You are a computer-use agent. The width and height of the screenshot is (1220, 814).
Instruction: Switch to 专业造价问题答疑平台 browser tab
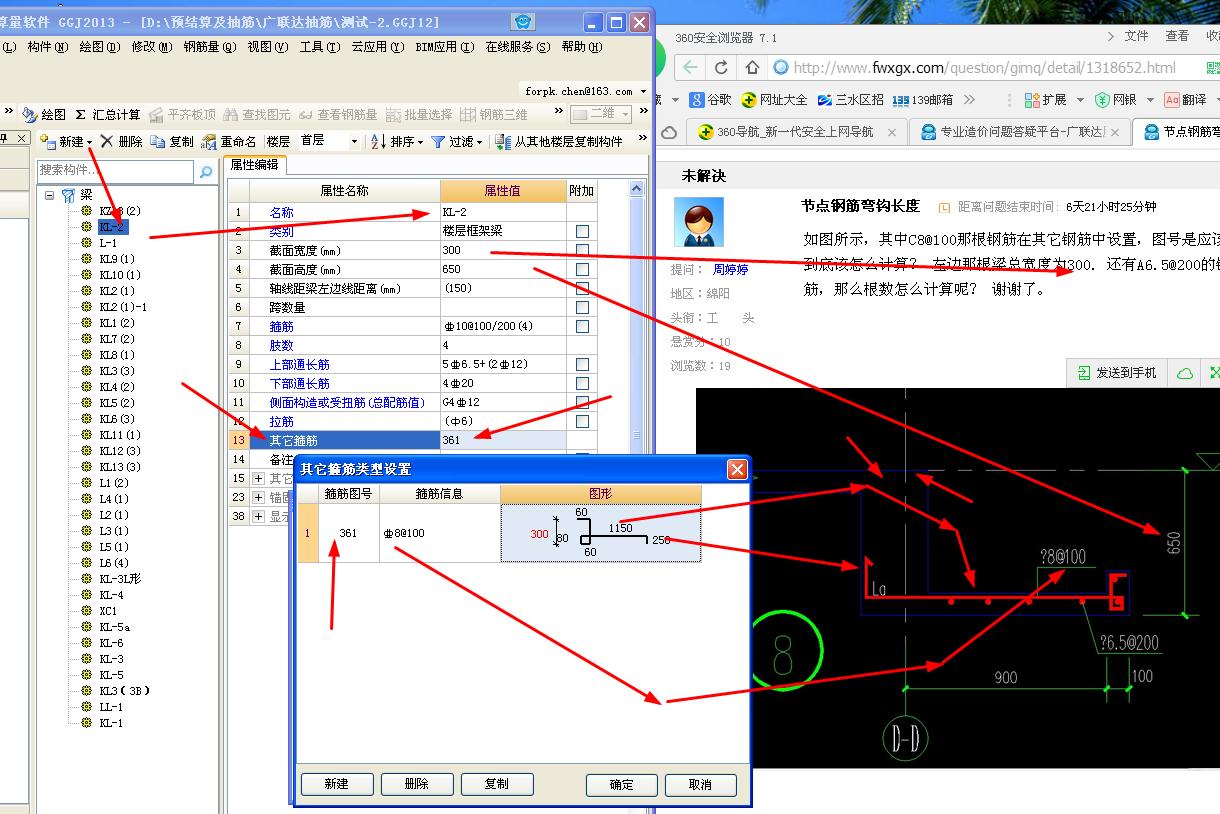pyautogui.click(x=1022, y=132)
